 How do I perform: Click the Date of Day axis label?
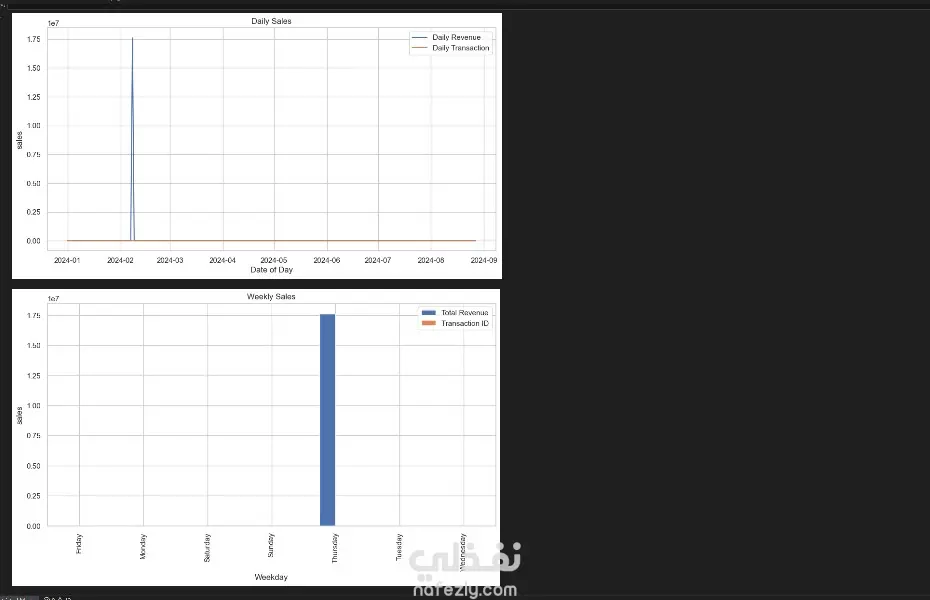click(x=272, y=270)
